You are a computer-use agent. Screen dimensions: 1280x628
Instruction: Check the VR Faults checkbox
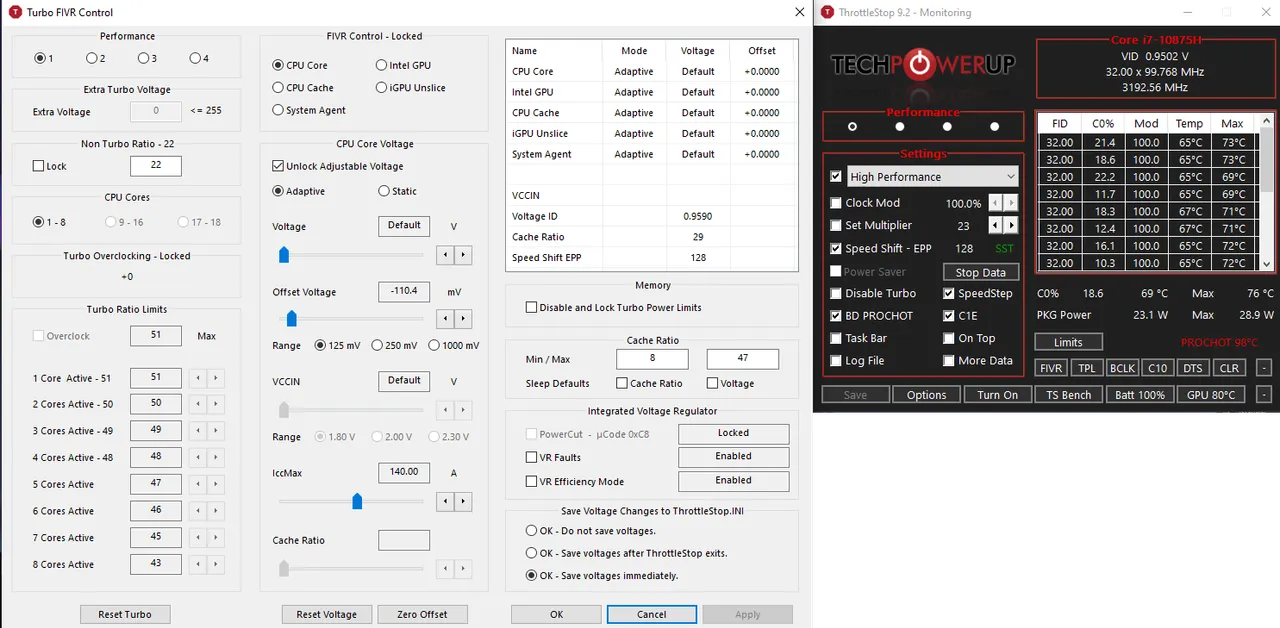point(532,457)
